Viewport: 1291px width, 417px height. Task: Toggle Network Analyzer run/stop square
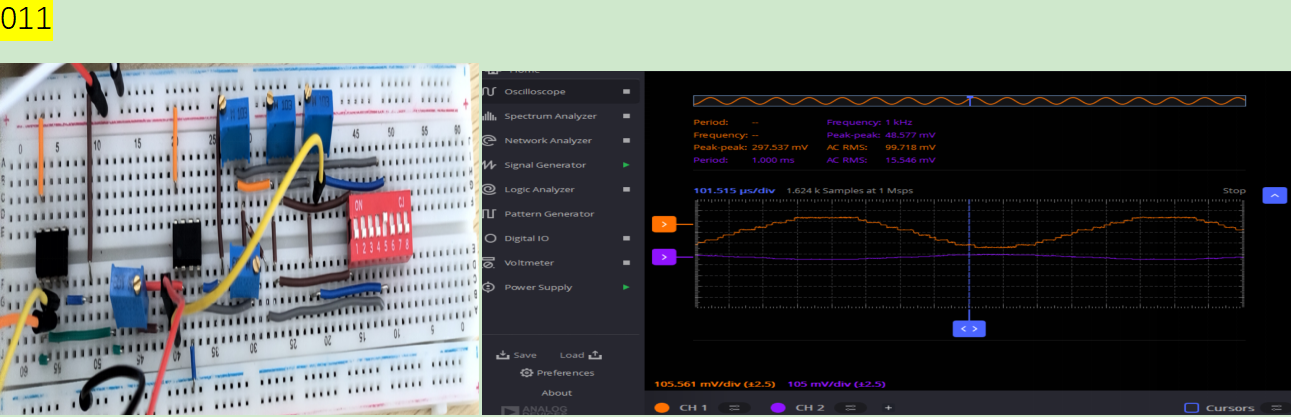[627, 141]
